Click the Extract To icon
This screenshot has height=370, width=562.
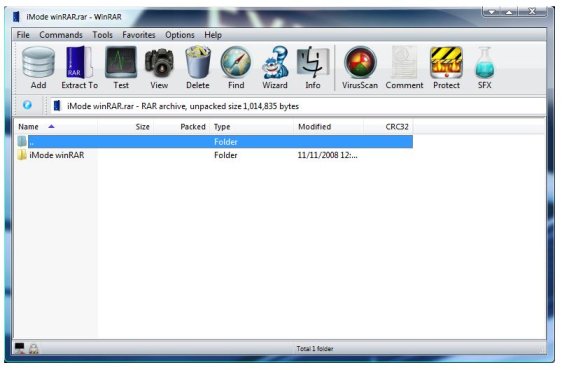click(79, 68)
